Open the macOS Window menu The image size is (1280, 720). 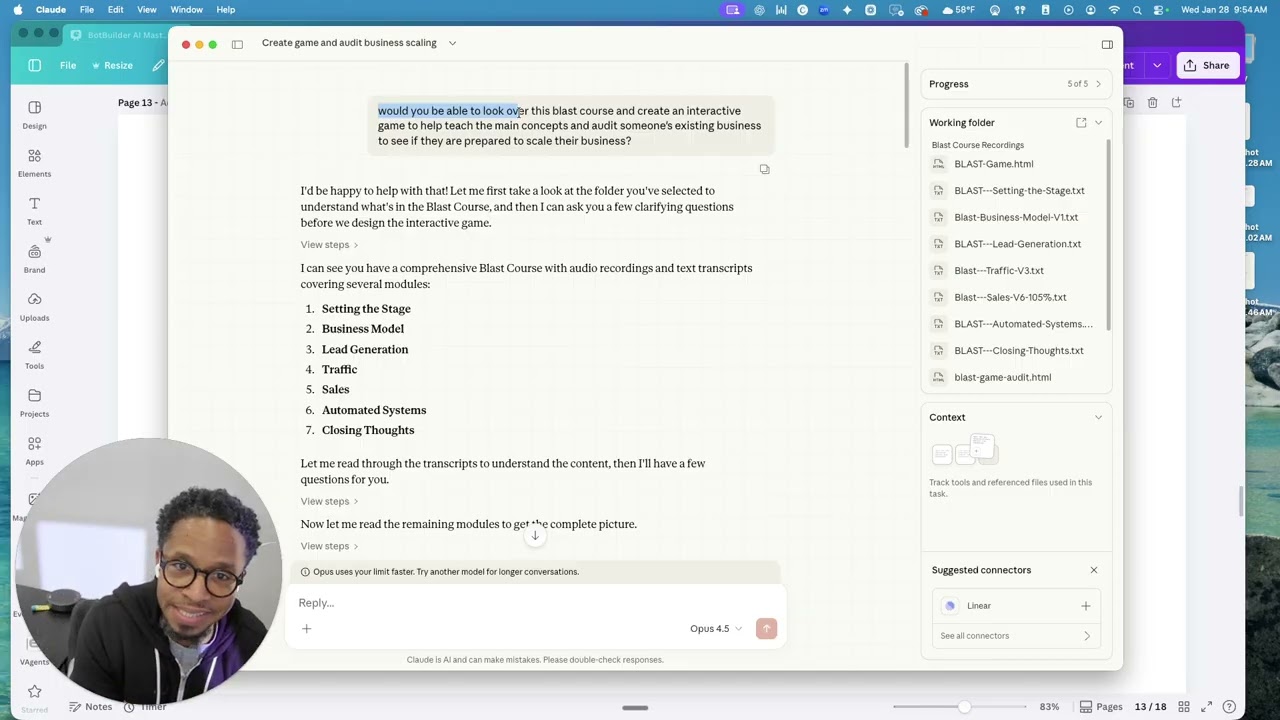[187, 10]
